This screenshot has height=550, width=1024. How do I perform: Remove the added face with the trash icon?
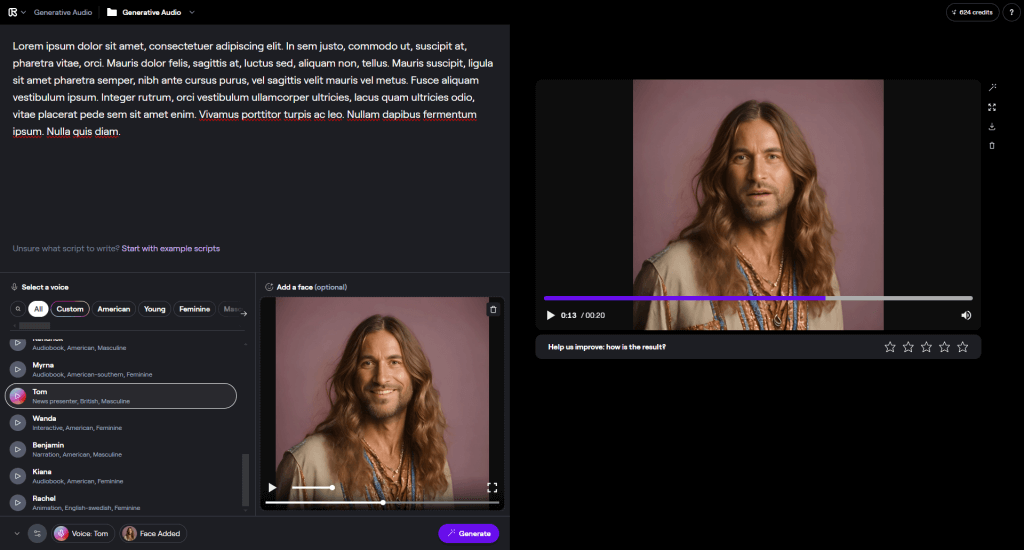click(494, 310)
